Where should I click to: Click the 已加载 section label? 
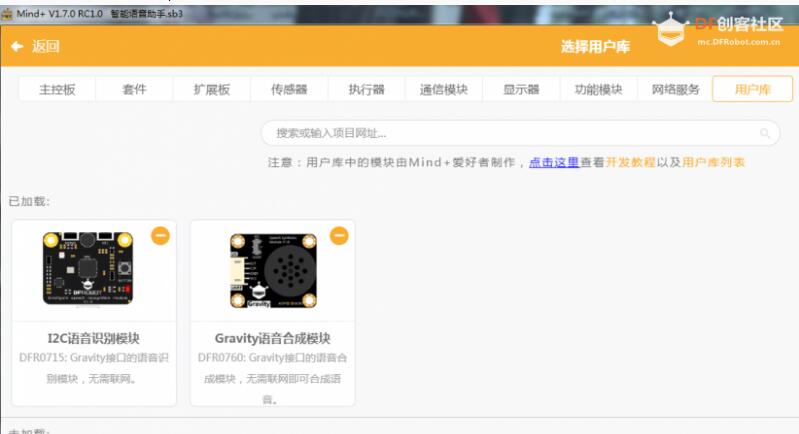(29, 201)
